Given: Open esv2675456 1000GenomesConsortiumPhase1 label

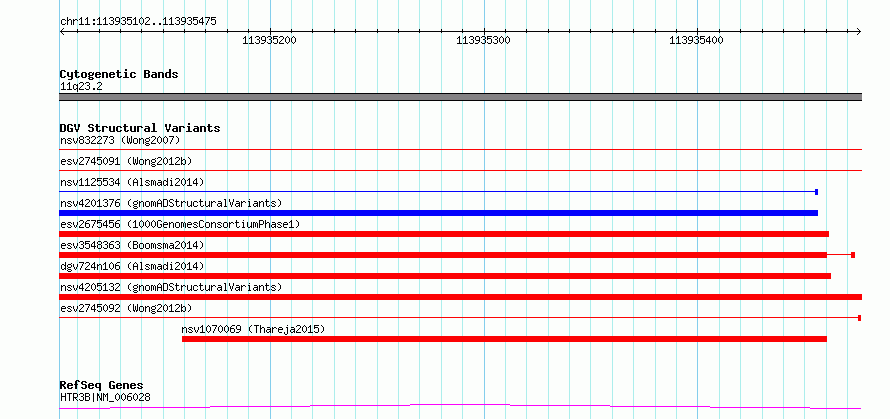Looking at the screenshot, I should 180,224.
